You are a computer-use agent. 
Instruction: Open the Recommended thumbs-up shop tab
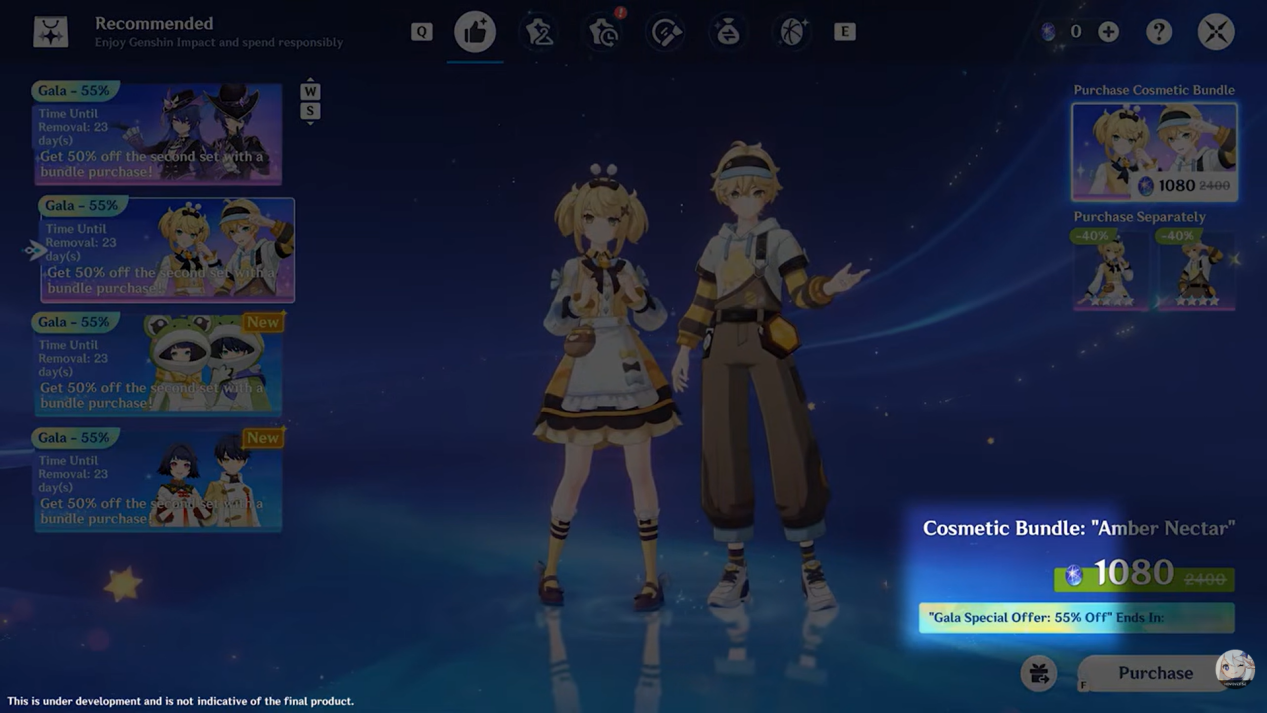pyautogui.click(x=475, y=32)
